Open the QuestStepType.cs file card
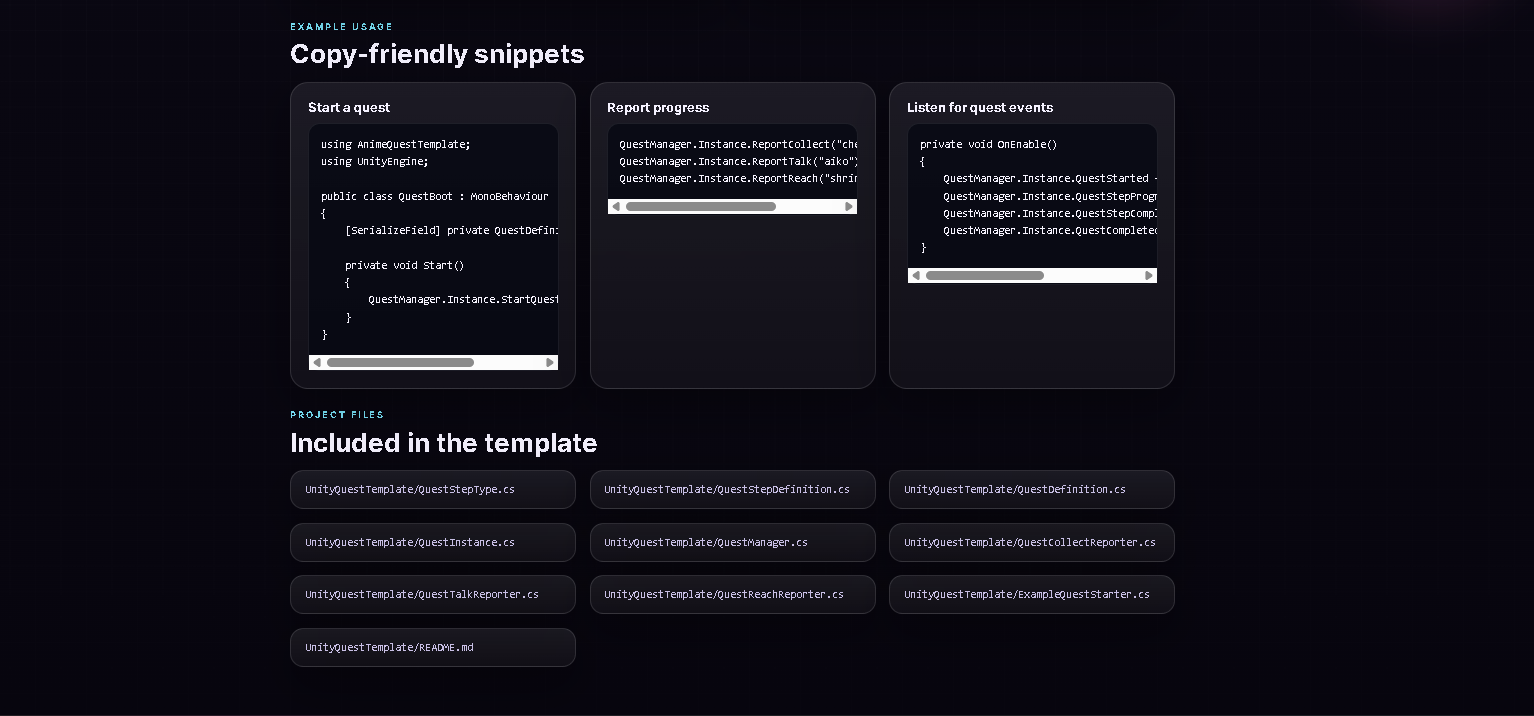Image resolution: width=1534 pixels, height=716 pixels. click(432, 490)
